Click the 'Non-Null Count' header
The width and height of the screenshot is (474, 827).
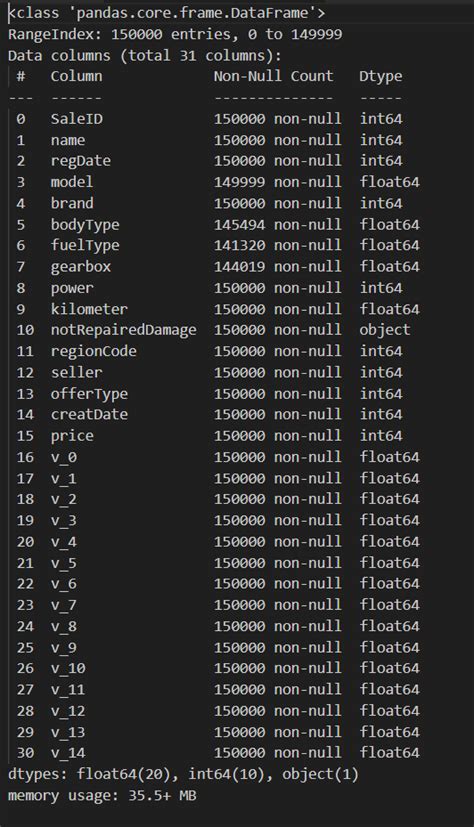point(273,76)
